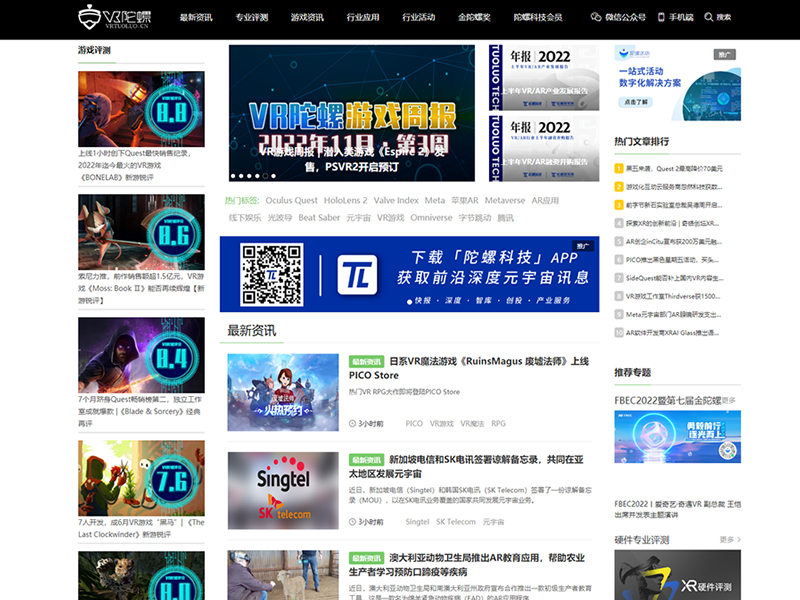
Task: Open the Omniverse hot tag
Action: click(x=431, y=218)
